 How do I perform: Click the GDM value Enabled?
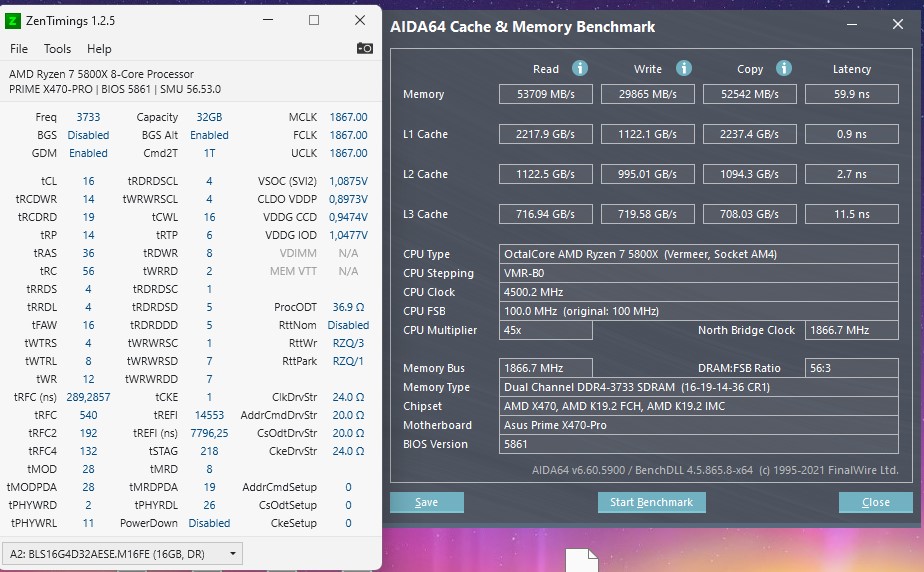(x=88, y=153)
